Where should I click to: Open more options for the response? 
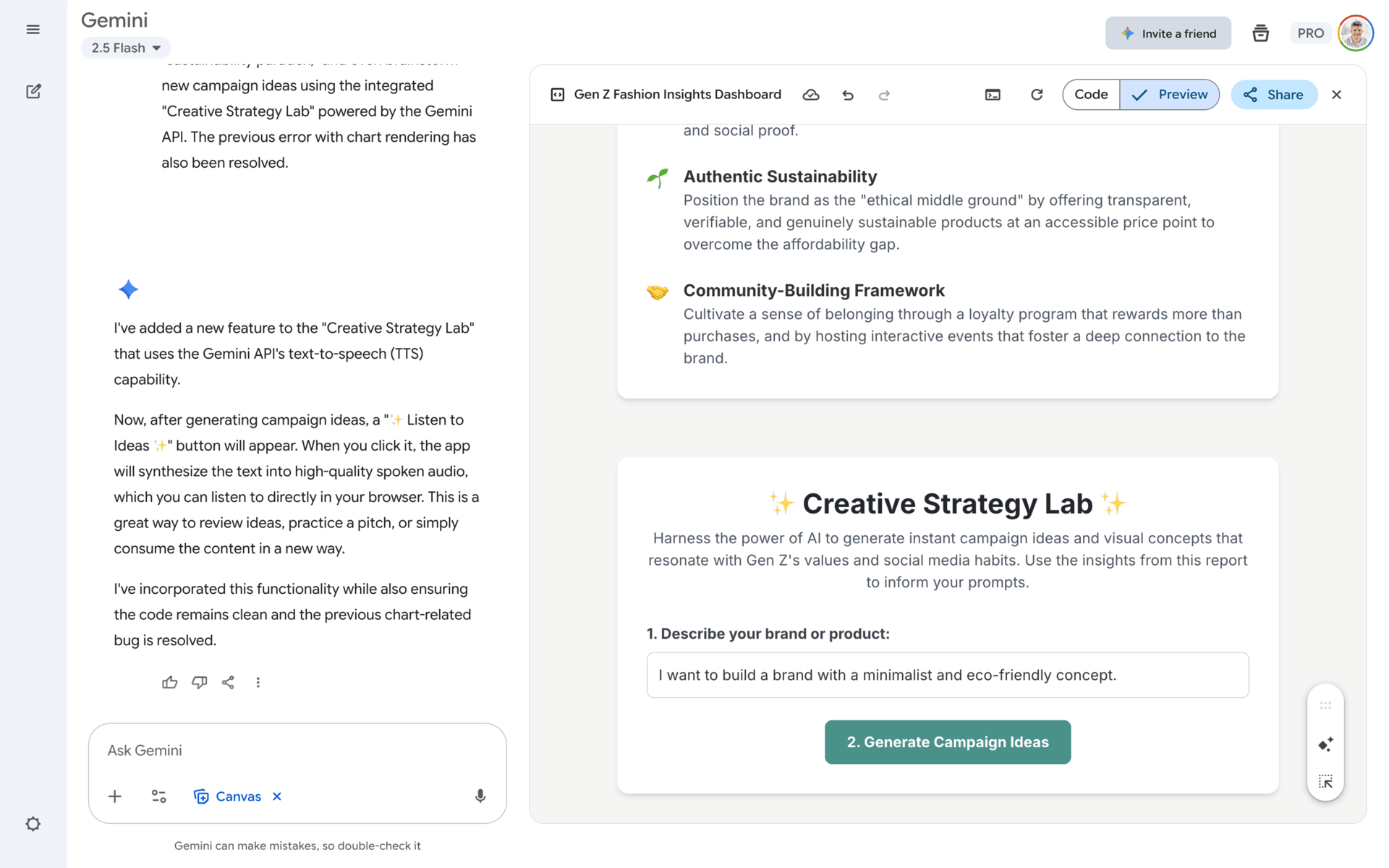point(258,682)
